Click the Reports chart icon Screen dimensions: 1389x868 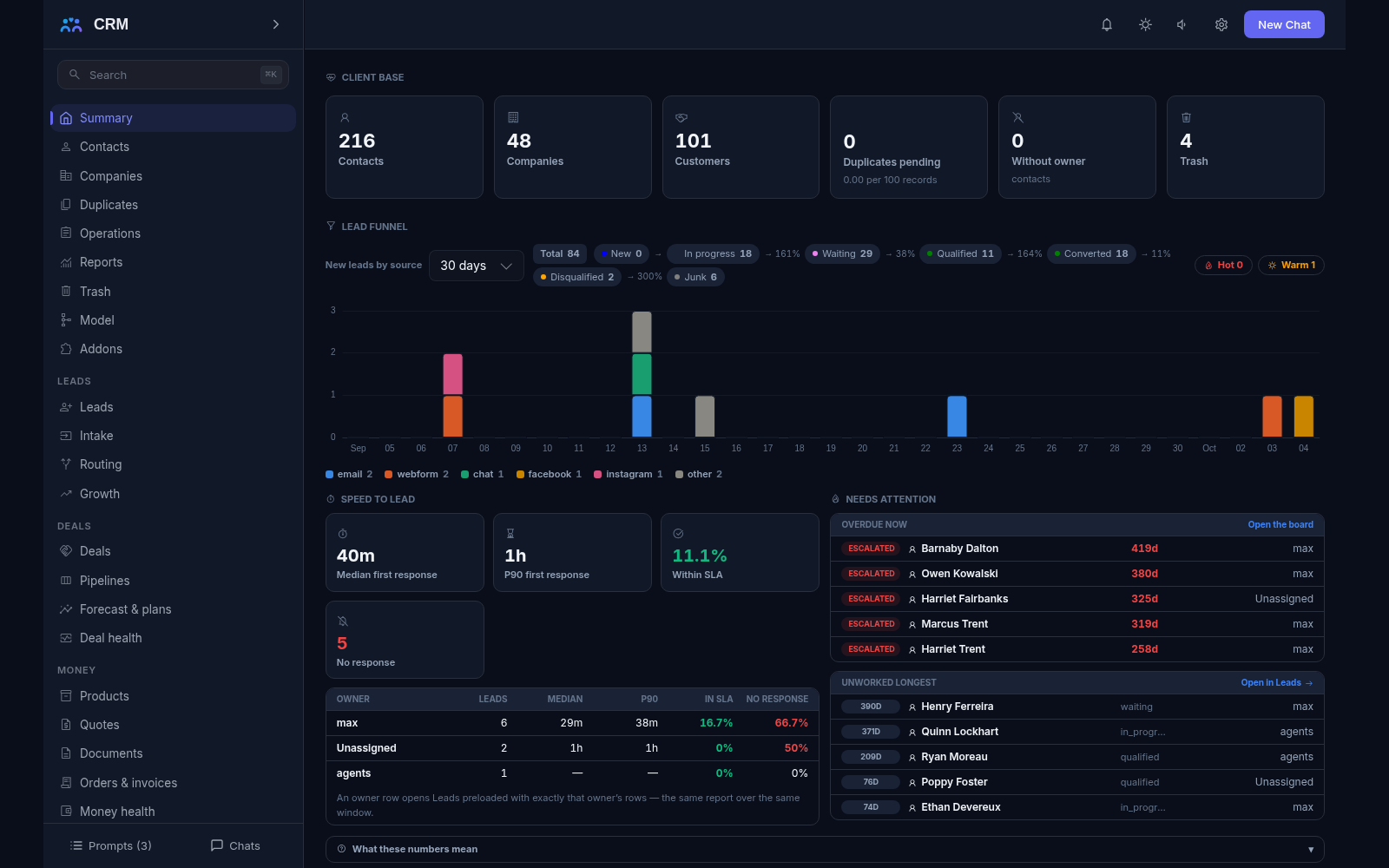click(x=66, y=262)
